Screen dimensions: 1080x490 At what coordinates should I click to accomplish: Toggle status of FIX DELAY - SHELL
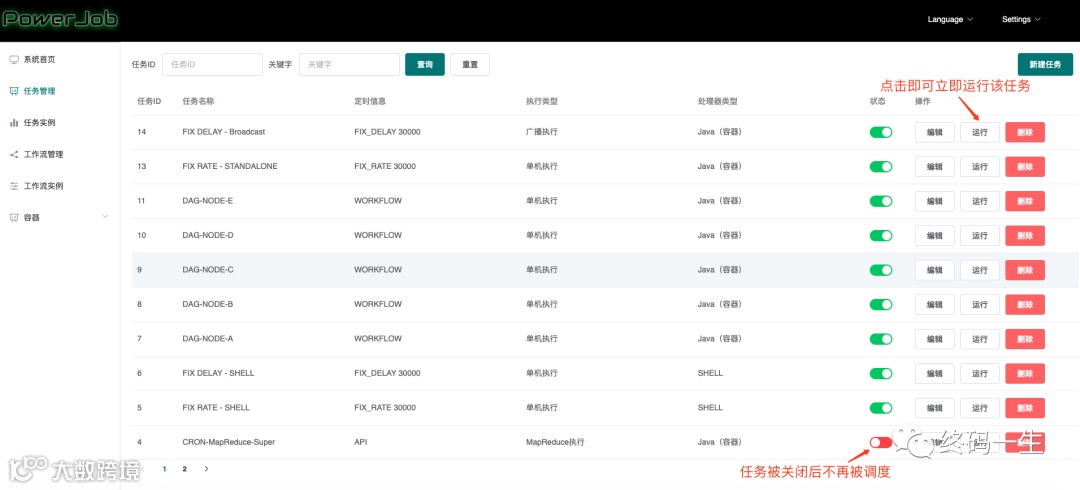click(881, 373)
